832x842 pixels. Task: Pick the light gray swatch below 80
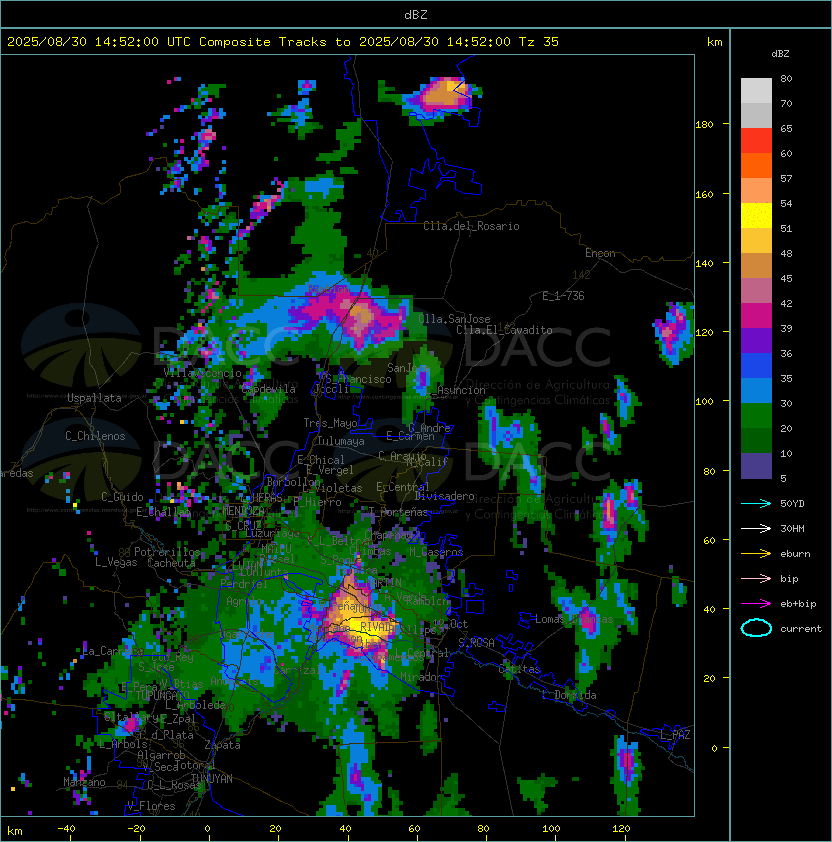pyautogui.click(x=756, y=91)
